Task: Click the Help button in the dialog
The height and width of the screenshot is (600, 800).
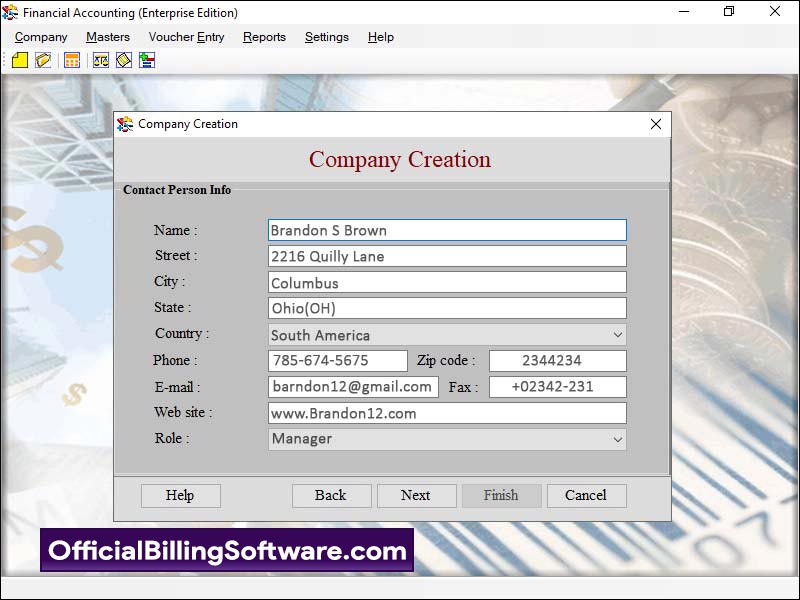Action: 180,496
